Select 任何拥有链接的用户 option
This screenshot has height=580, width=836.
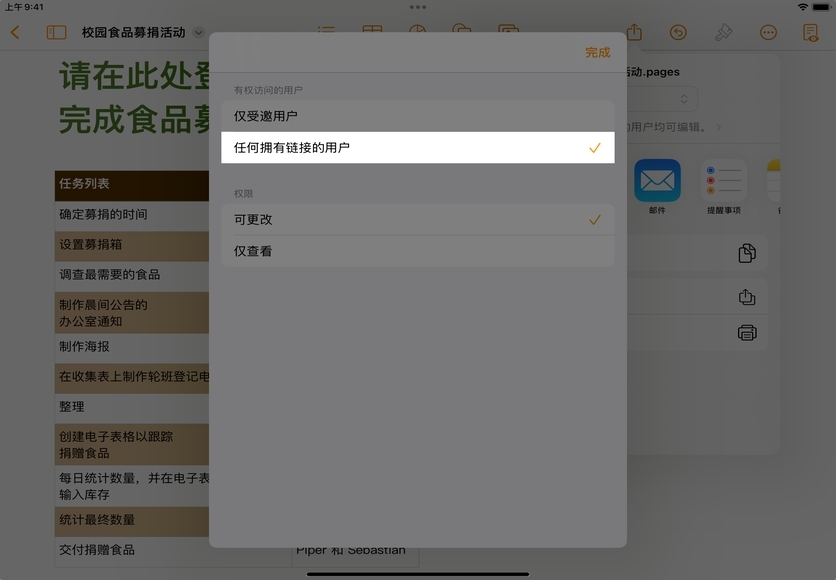tap(417, 148)
